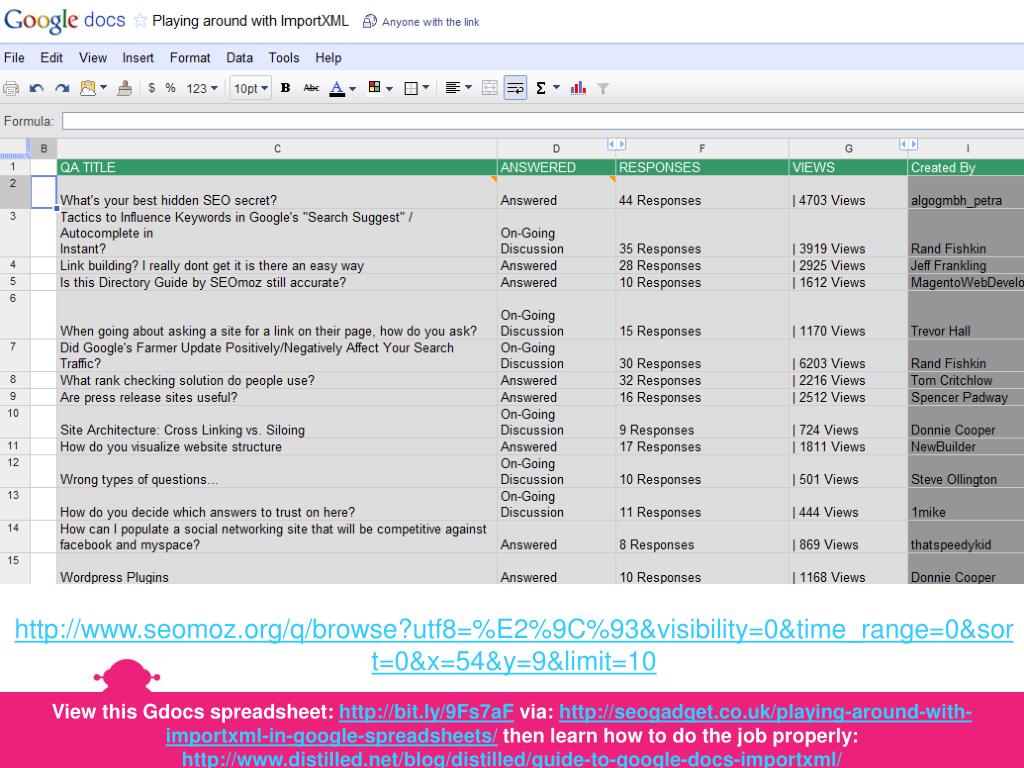The height and width of the screenshot is (768, 1024).
Task: Toggle the wrap text button
Action: pyautogui.click(x=515, y=88)
